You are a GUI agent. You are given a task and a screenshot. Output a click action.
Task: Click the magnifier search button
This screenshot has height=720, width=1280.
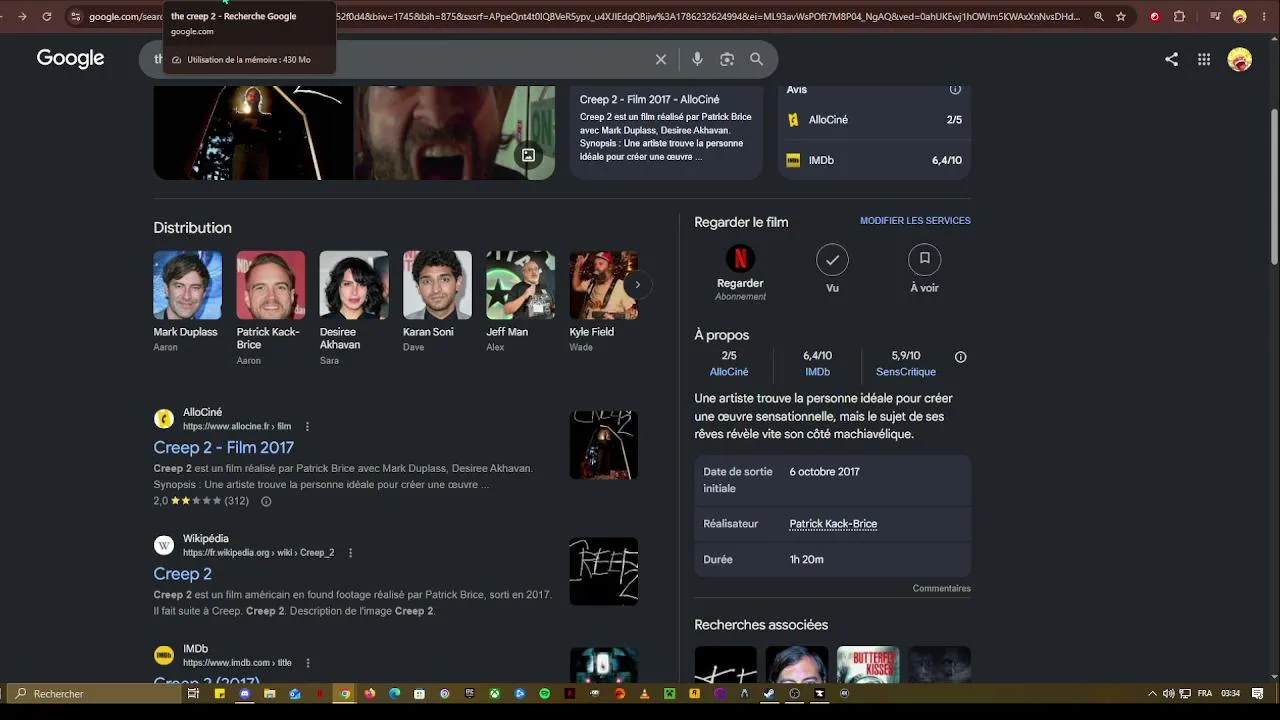tap(757, 60)
